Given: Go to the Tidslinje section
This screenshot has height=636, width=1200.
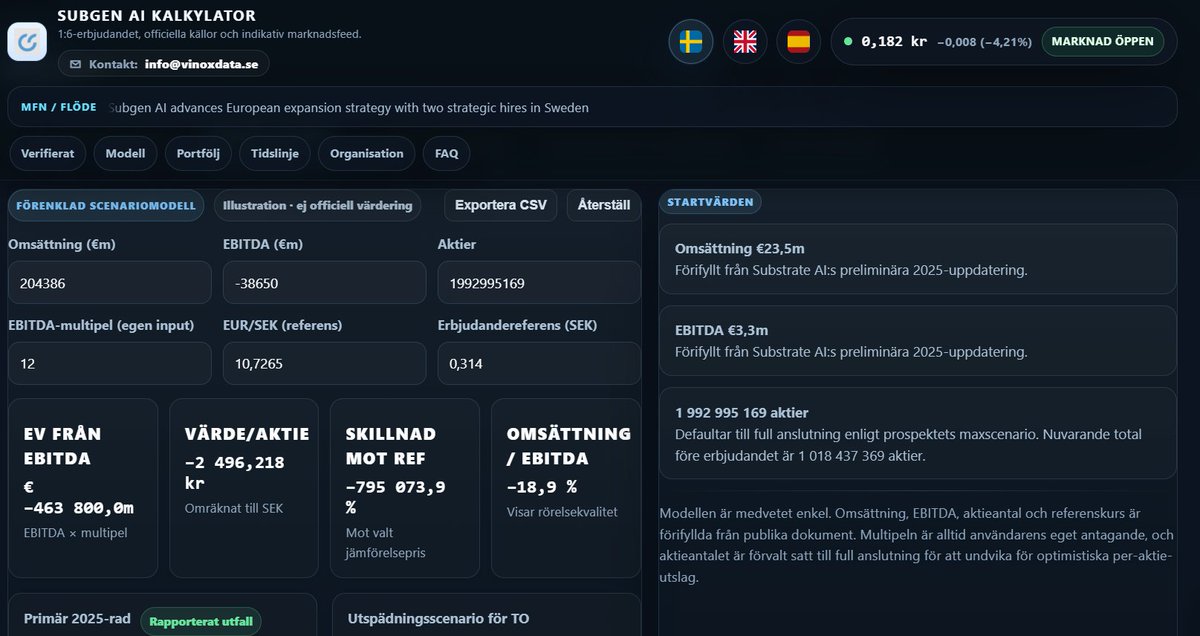Looking at the screenshot, I should pyautogui.click(x=274, y=154).
